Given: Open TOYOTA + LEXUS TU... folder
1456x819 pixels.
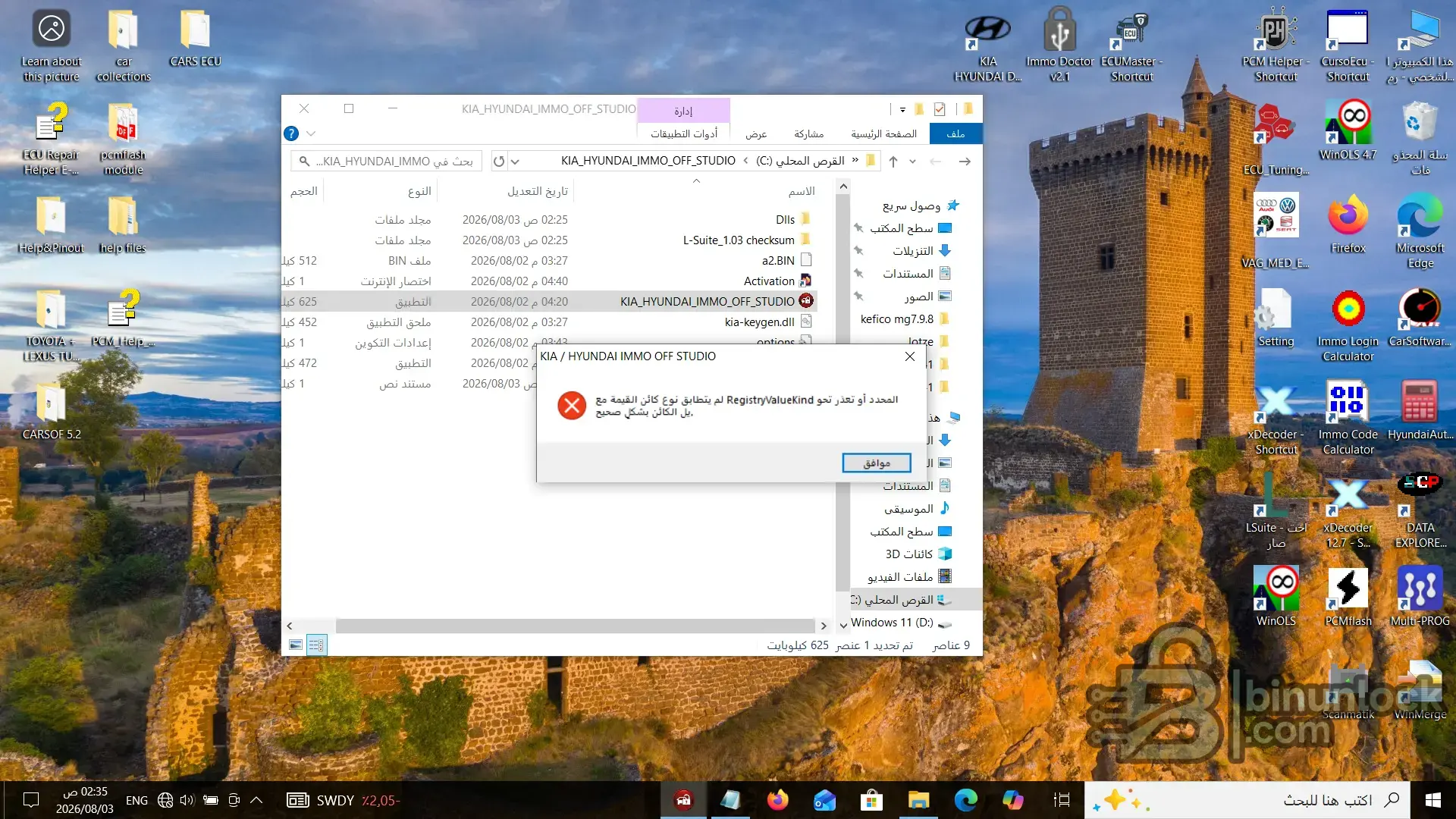Looking at the screenshot, I should pyautogui.click(x=51, y=326).
